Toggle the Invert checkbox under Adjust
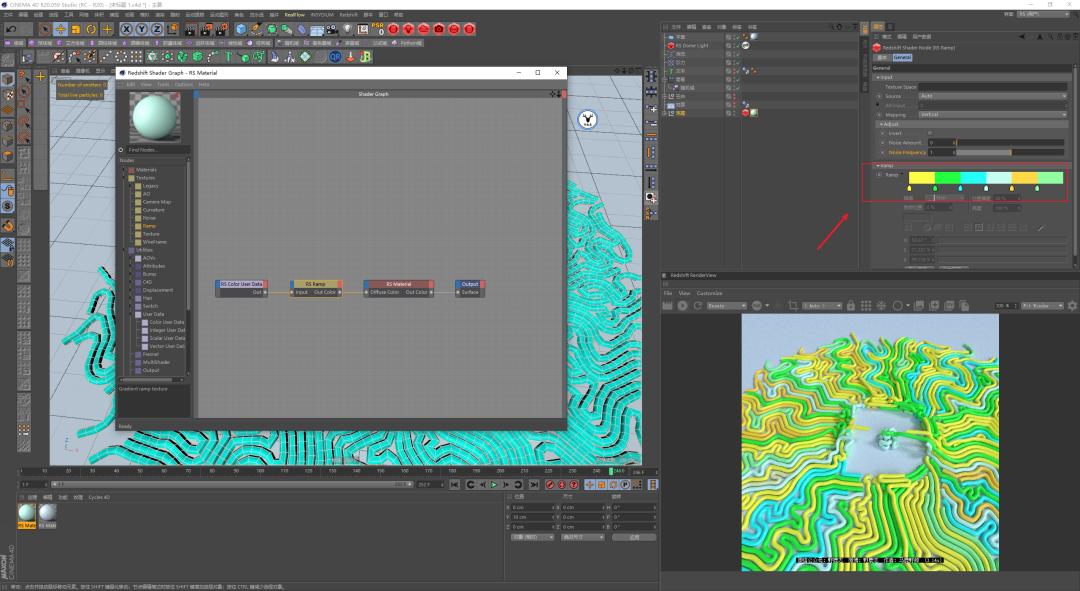 point(930,133)
